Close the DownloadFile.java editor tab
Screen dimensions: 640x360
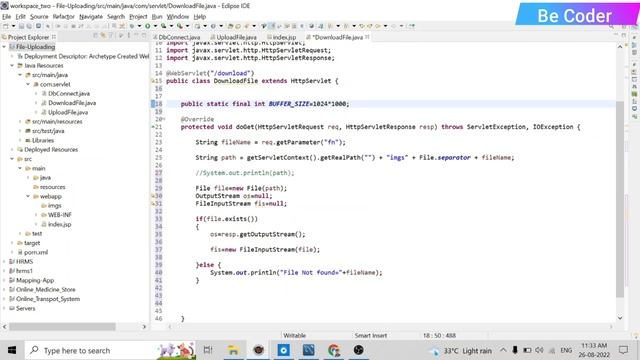367,37
